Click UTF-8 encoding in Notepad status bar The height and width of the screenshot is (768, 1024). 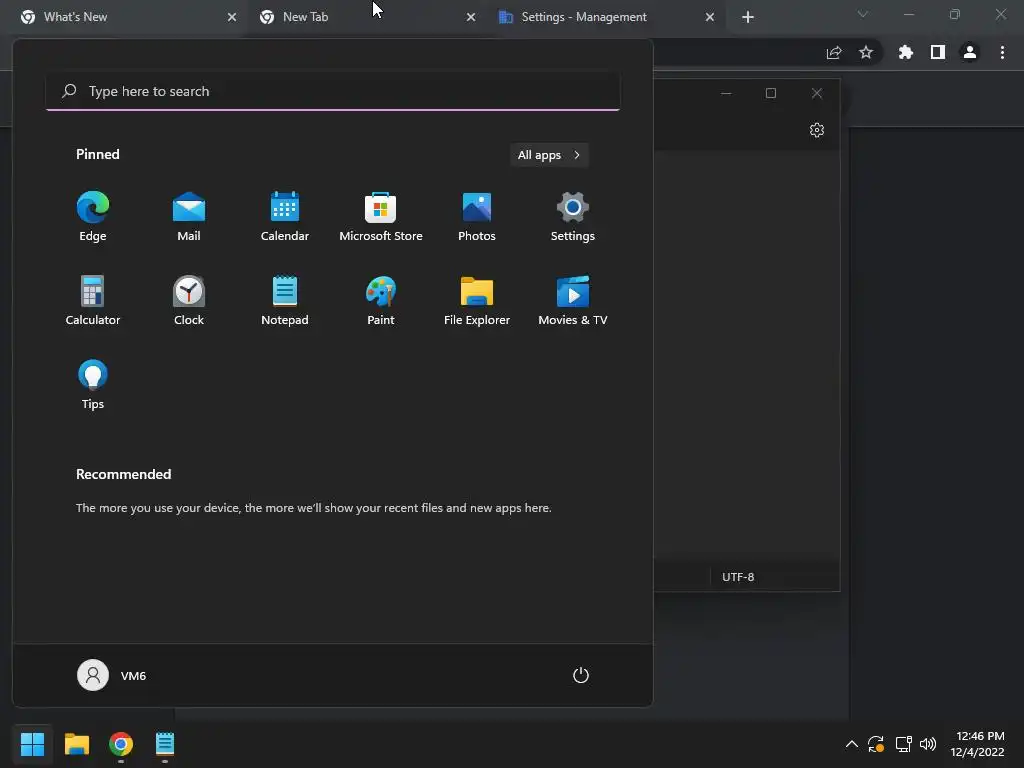click(x=738, y=577)
